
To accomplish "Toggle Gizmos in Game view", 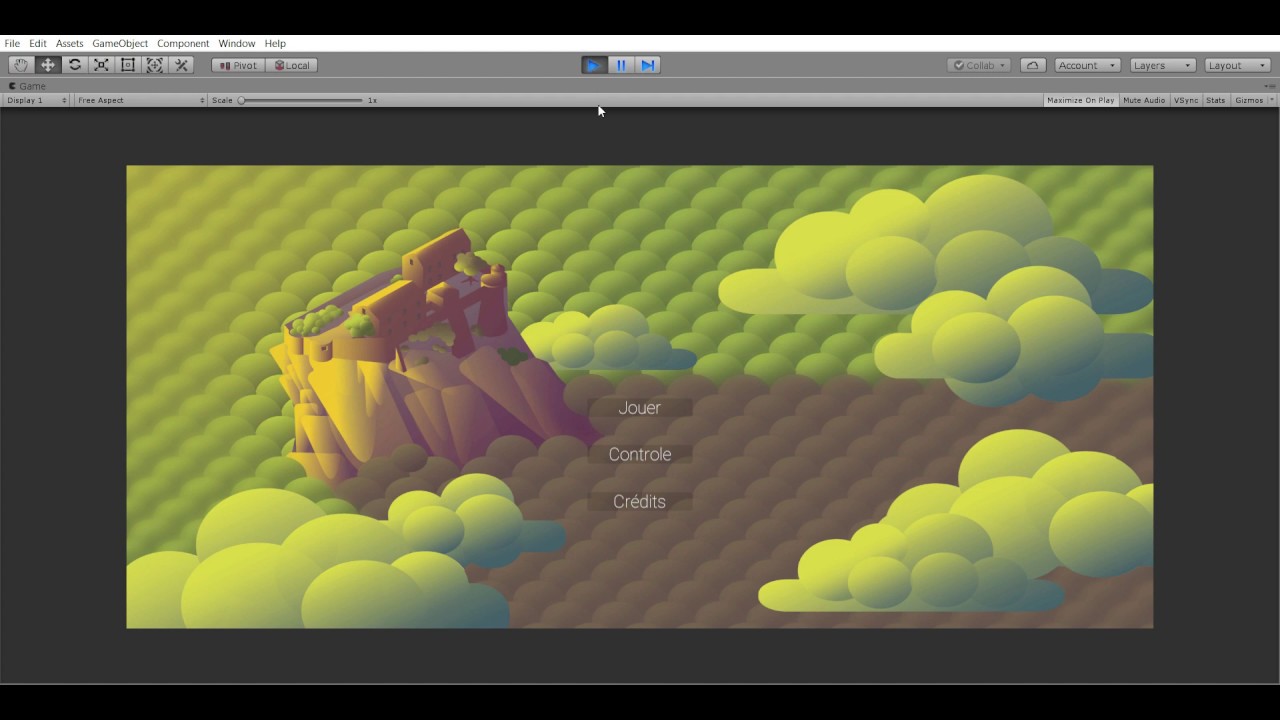I will point(1249,100).
